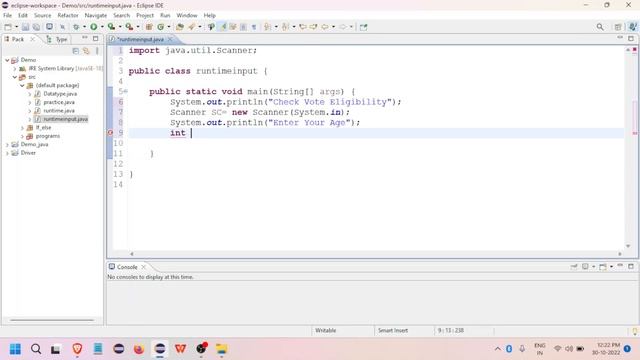640x360 pixels.
Task: Click the Search flashlight toolbar icon
Action: tap(191, 27)
